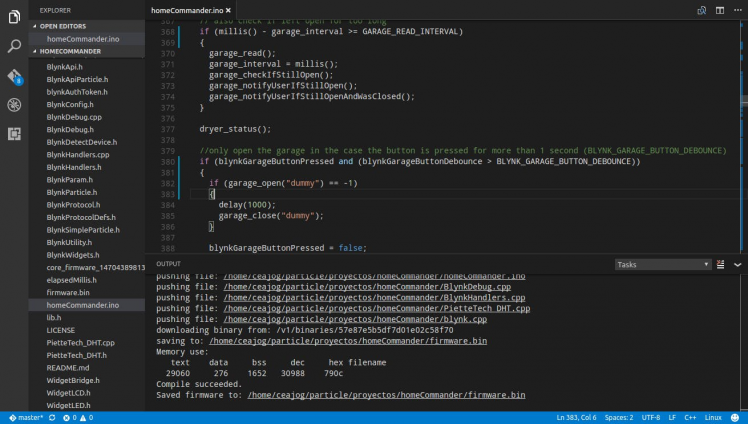Image resolution: width=748 pixels, height=424 pixels.
Task: Open BlynkHandlers.cpp in the file tree
Action: tap(77, 155)
